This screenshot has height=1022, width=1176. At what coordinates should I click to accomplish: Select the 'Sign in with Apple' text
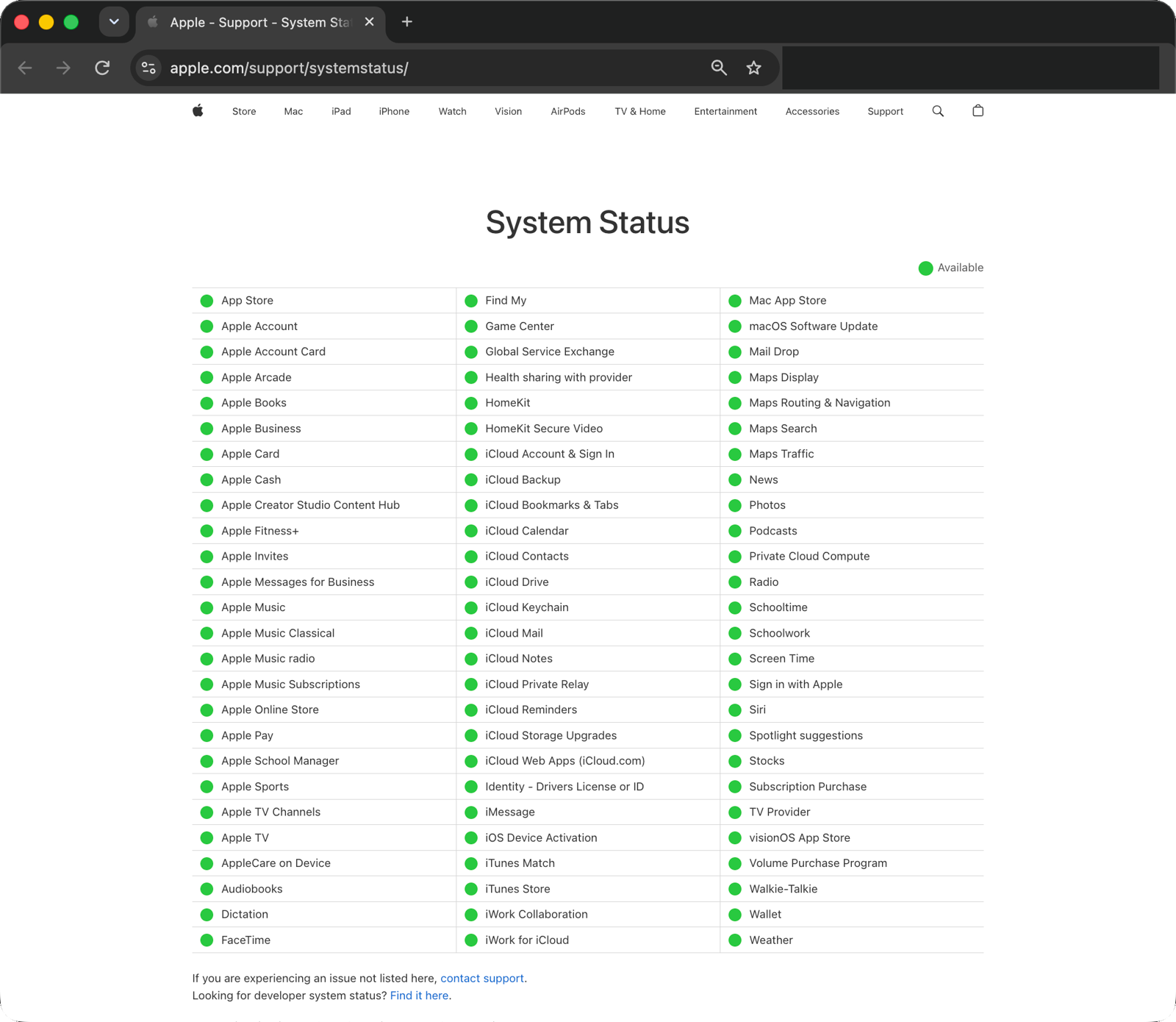click(796, 685)
